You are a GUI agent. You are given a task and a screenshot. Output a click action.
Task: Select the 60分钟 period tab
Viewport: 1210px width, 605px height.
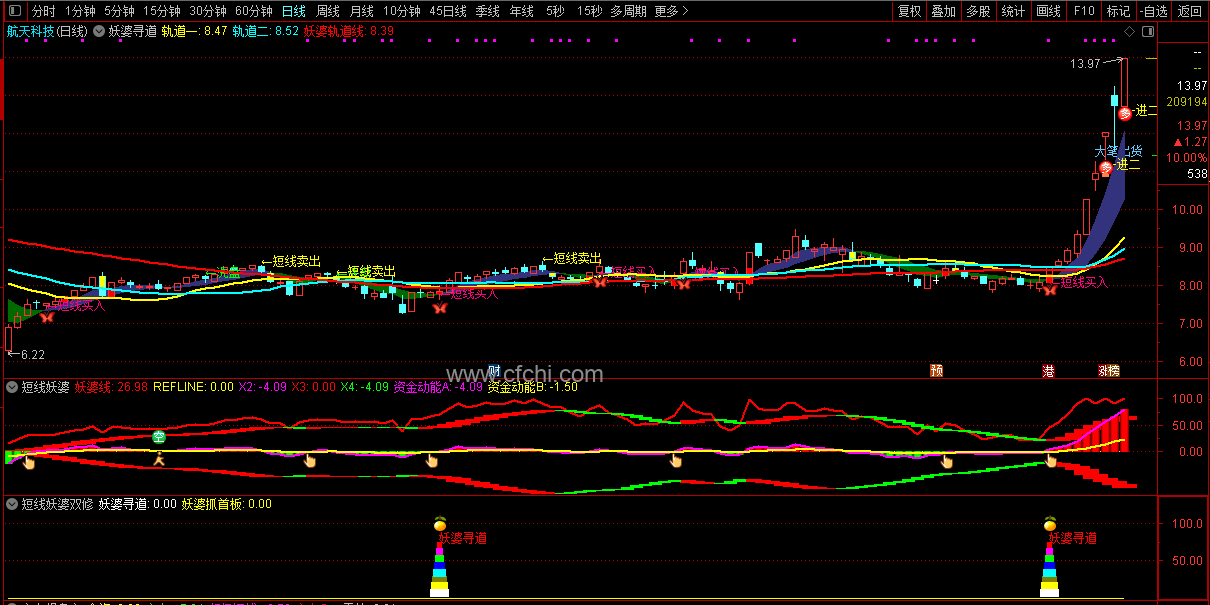click(x=254, y=11)
